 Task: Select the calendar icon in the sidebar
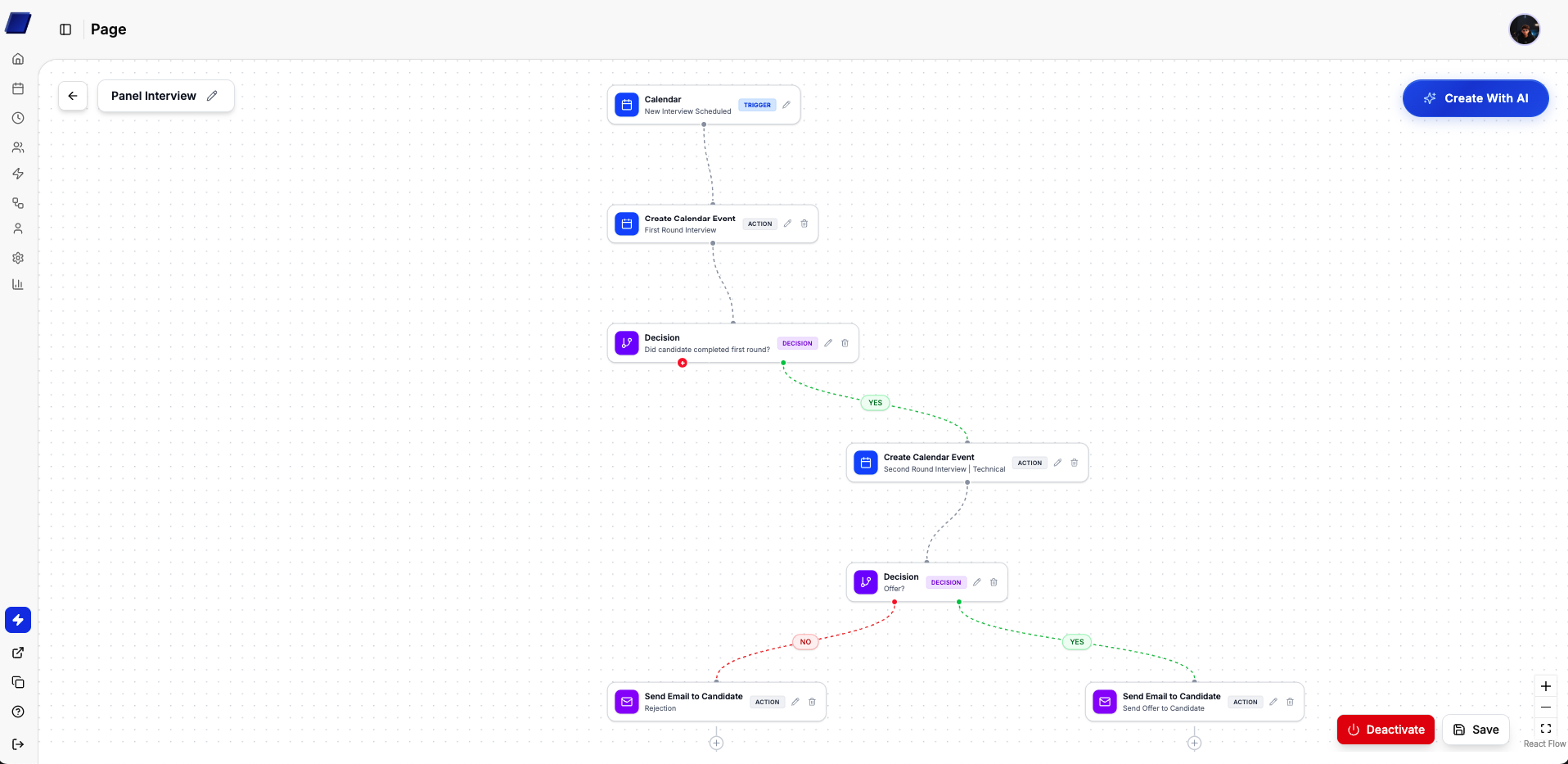pyautogui.click(x=18, y=88)
